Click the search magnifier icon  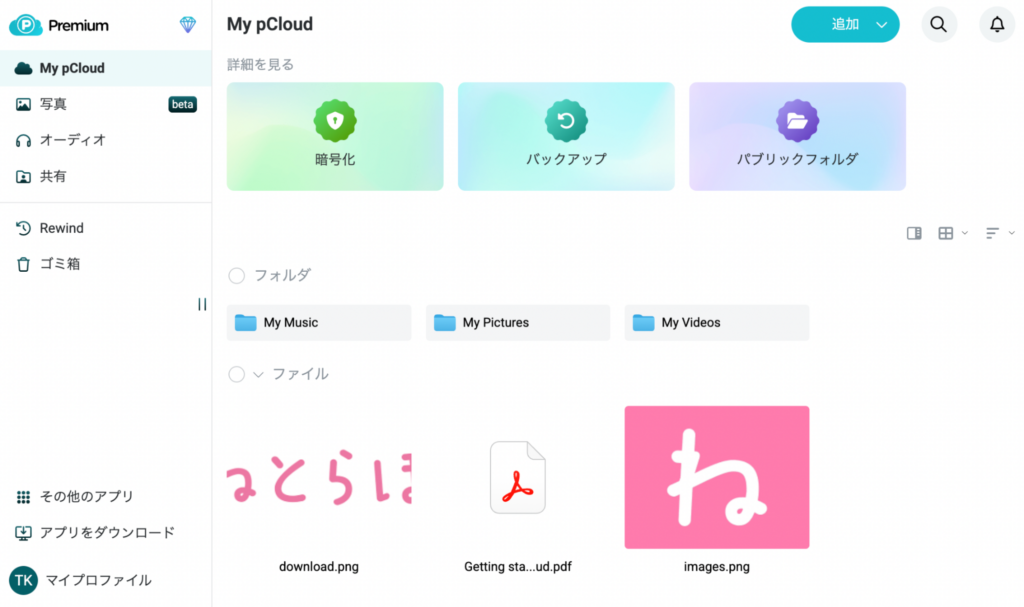pos(938,25)
